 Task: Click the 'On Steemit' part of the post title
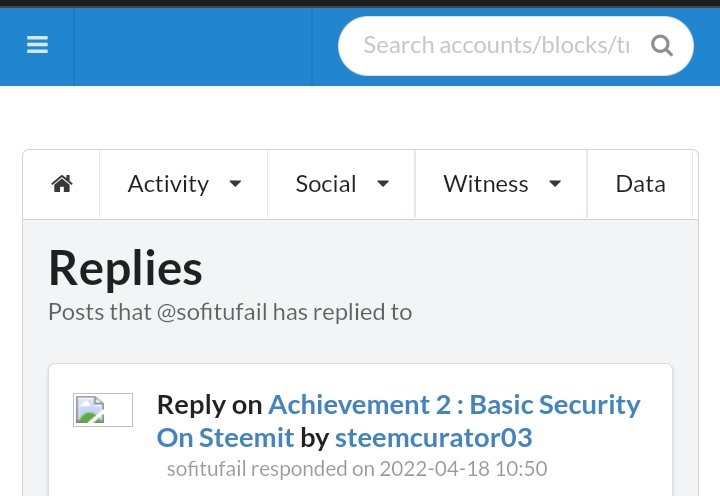(x=225, y=438)
